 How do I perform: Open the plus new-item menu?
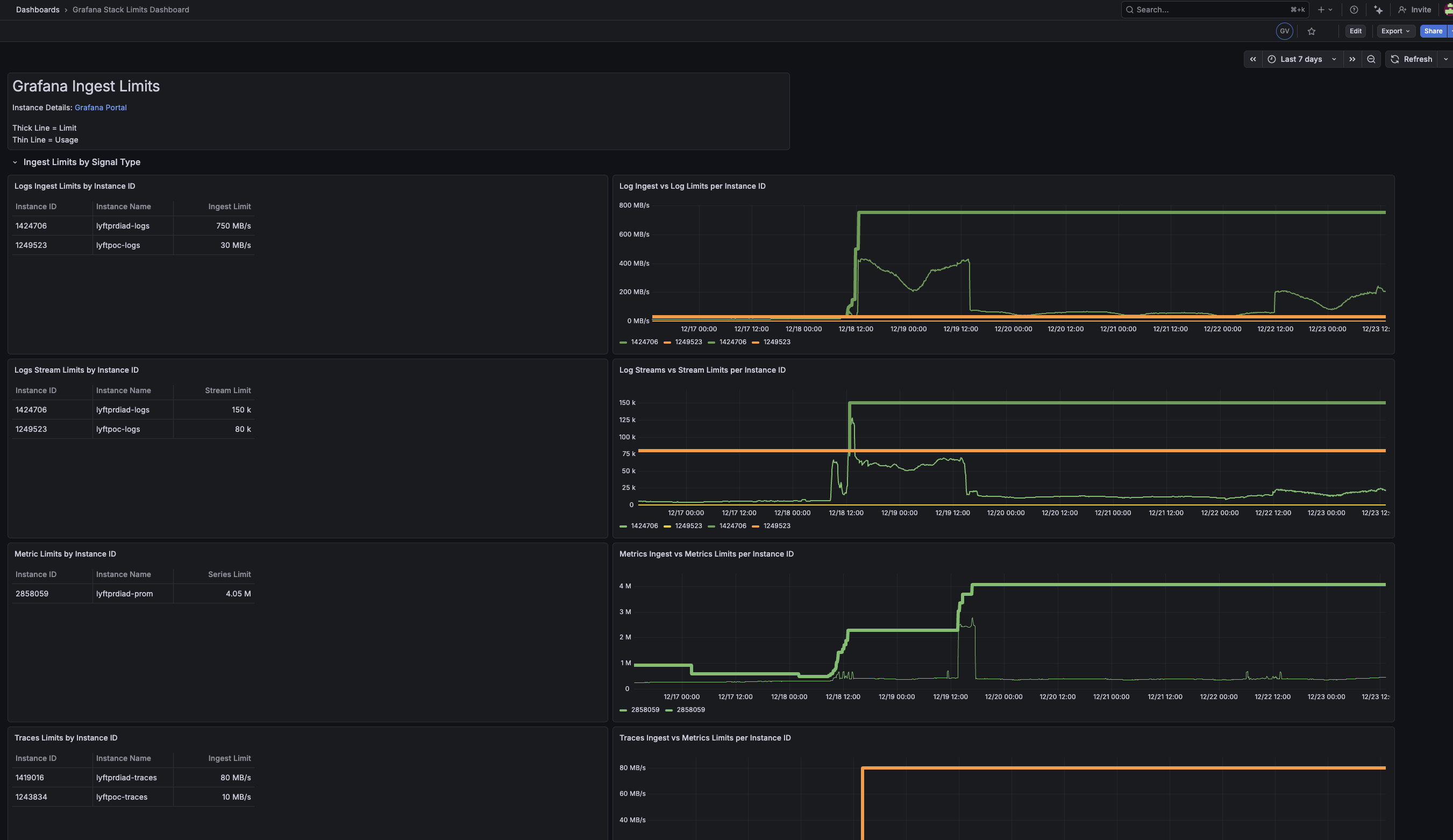point(1324,10)
